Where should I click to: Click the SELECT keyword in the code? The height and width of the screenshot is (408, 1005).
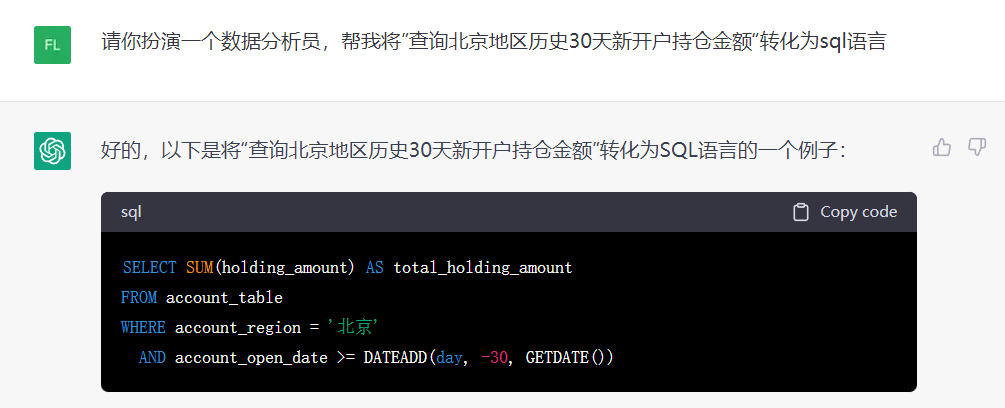[149, 268]
